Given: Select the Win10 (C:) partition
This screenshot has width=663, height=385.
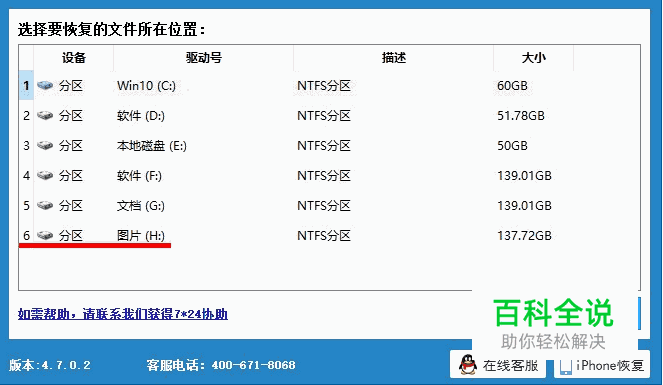Looking at the screenshot, I should 146,86.
